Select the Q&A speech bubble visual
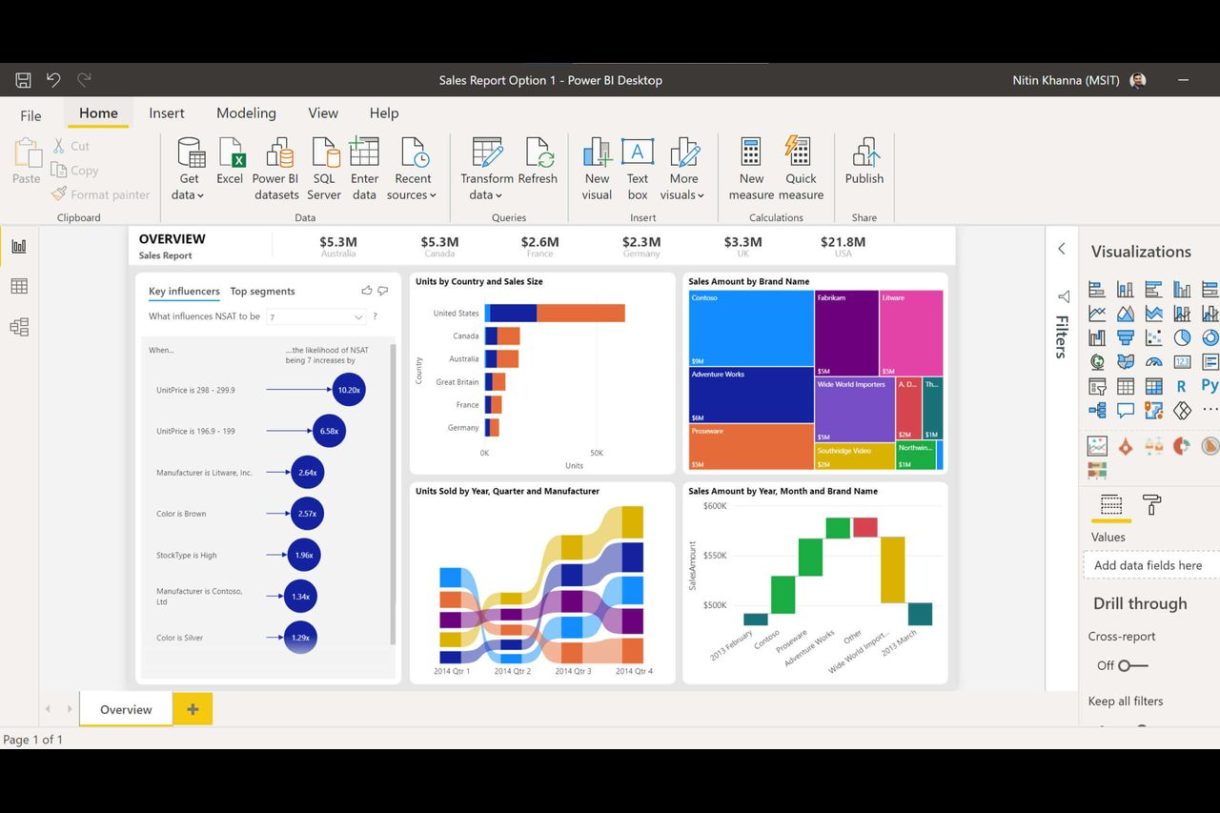This screenshot has height=813, width=1220. pos(1125,410)
